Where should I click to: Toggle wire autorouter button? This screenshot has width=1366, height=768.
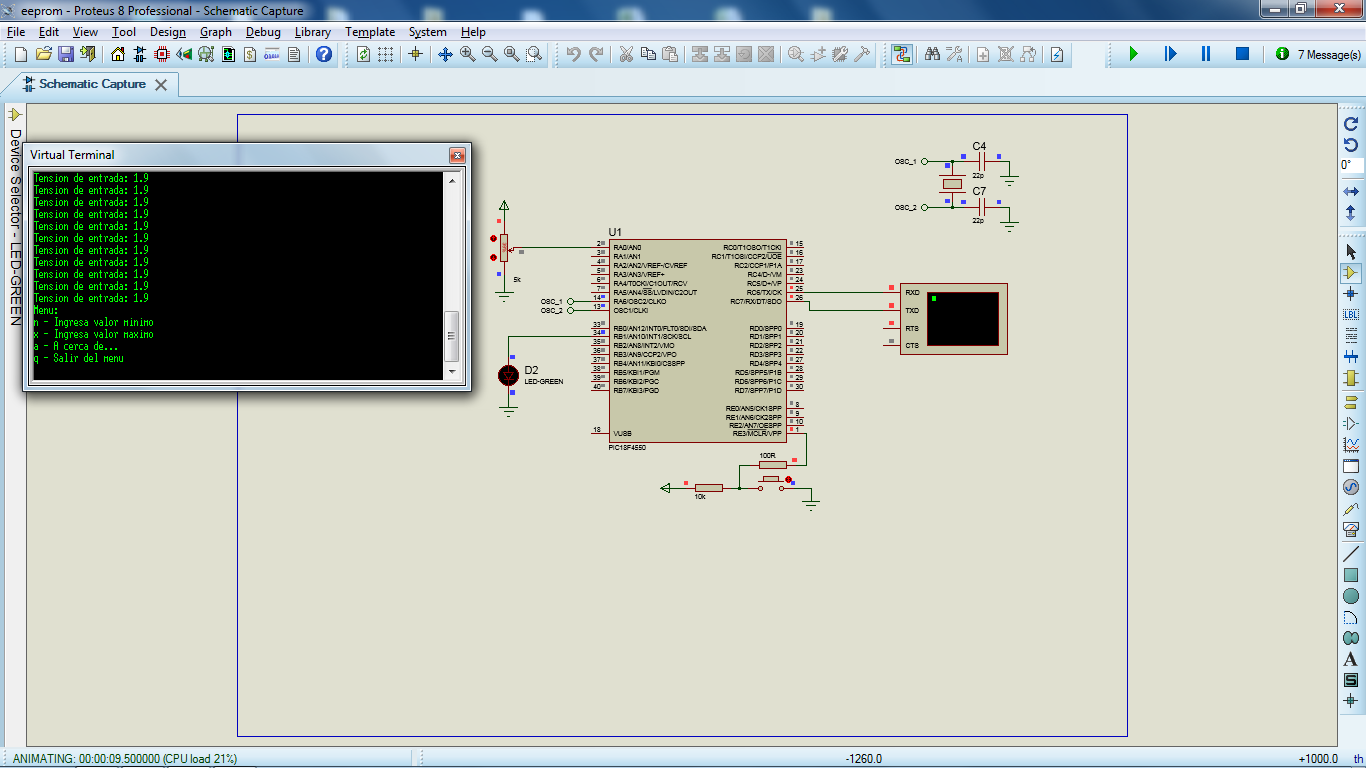tap(902, 54)
